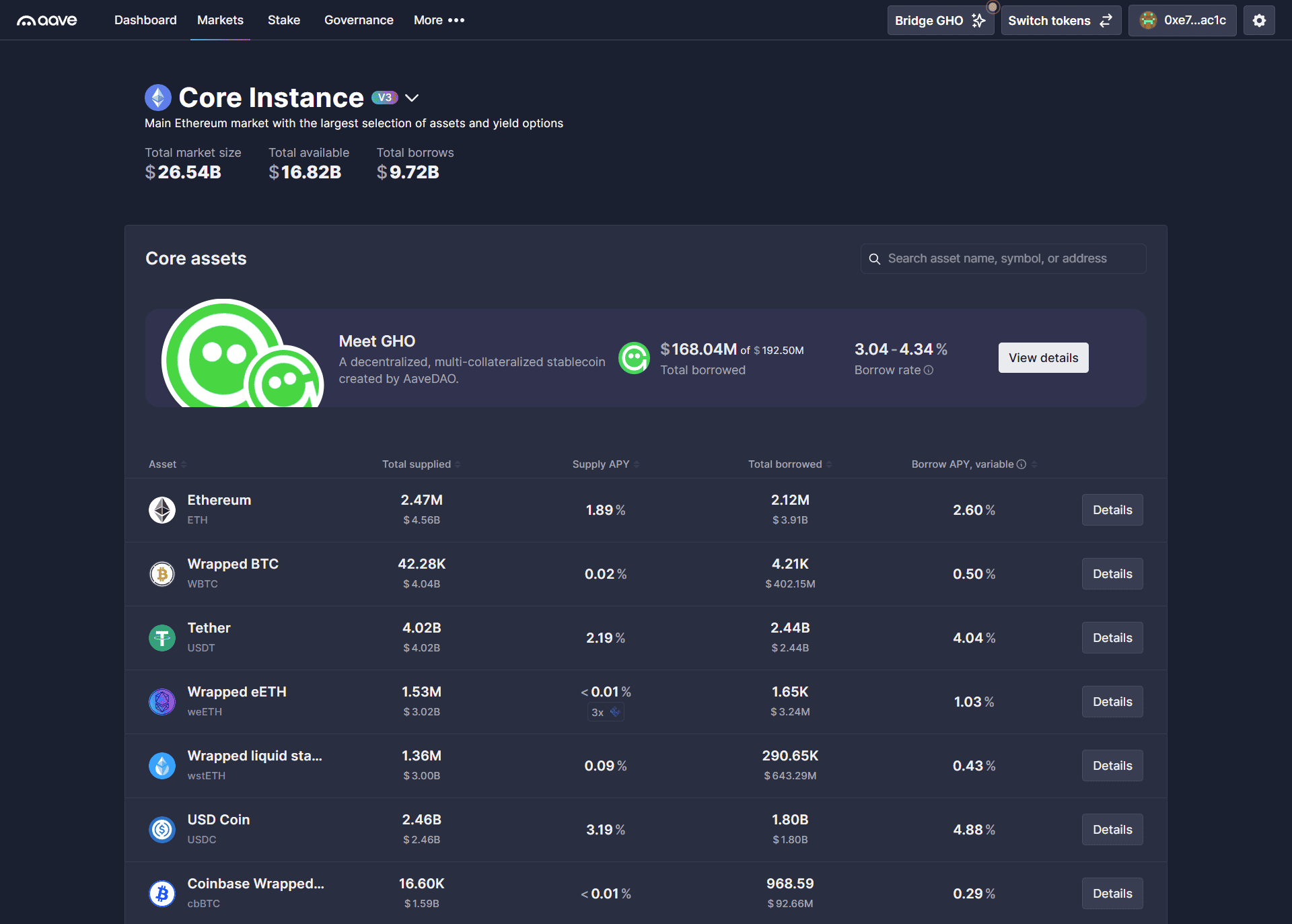Click the cbBTC asset icon
Screen dimensions: 1292x924
[x=162, y=894]
